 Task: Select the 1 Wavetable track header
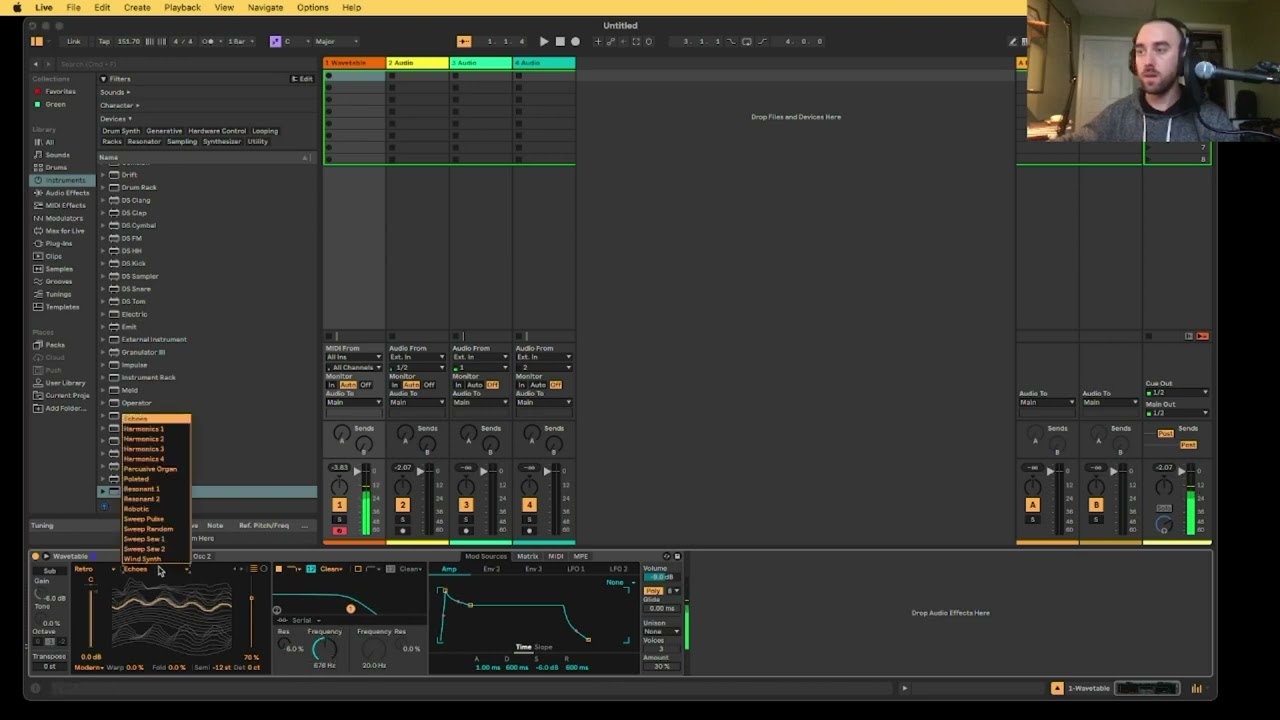coord(354,63)
